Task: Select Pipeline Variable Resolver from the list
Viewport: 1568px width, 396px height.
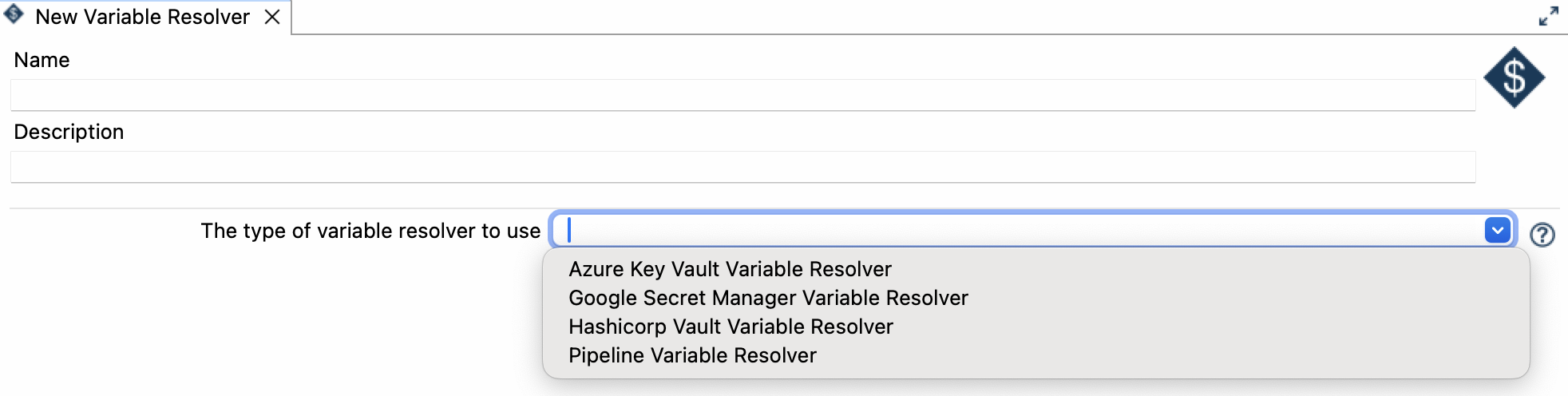Action: pyautogui.click(x=692, y=355)
